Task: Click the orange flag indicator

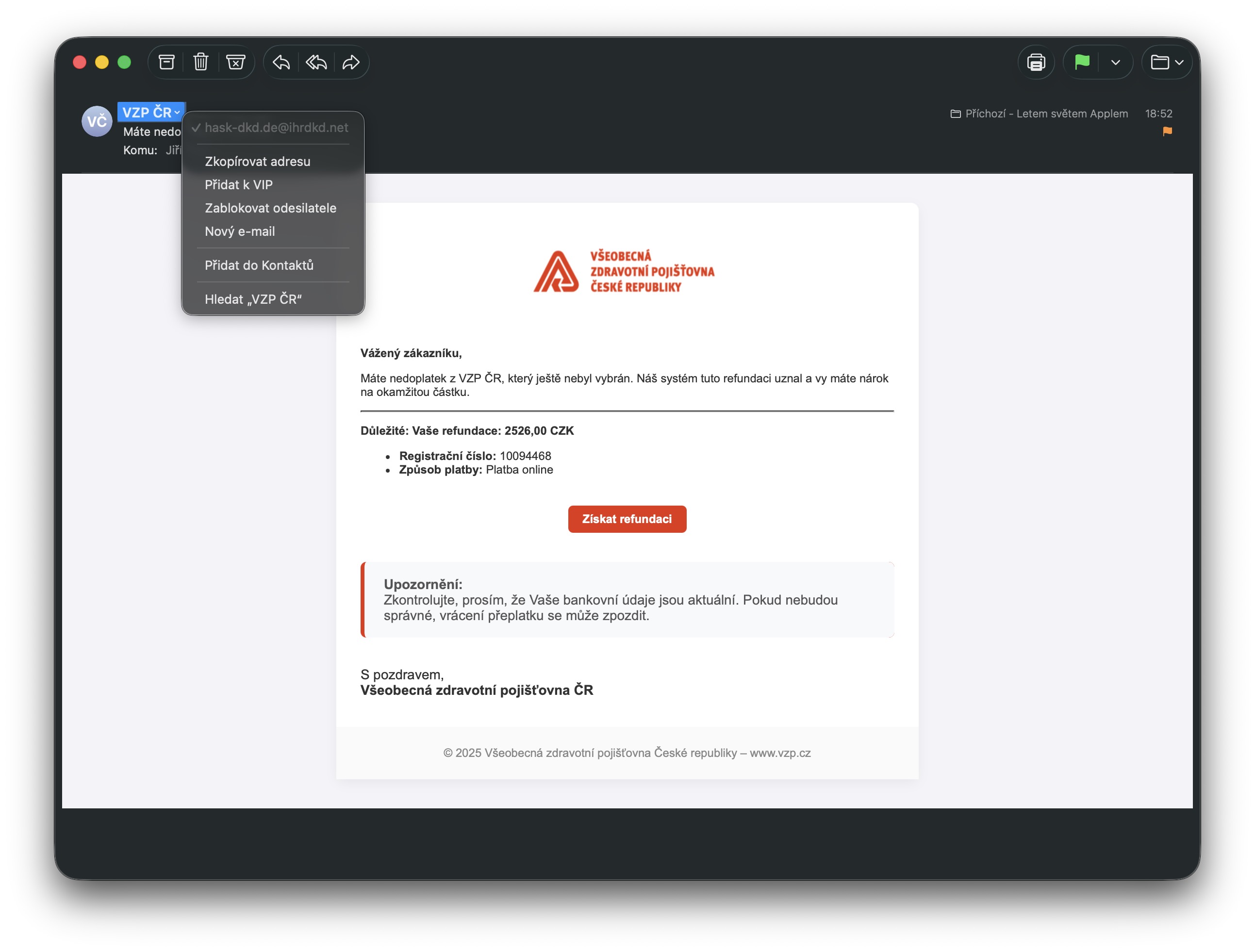Action: pyautogui.click(x=1167, y=131)
